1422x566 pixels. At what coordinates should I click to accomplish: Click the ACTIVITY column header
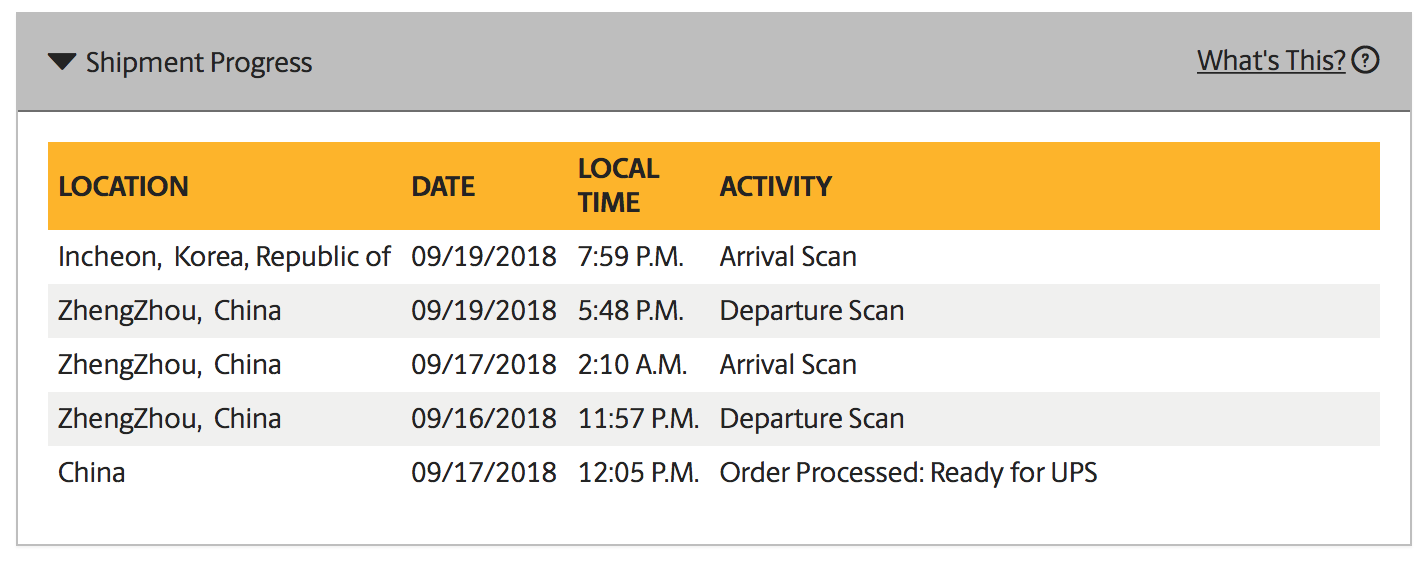coord(775,186)
